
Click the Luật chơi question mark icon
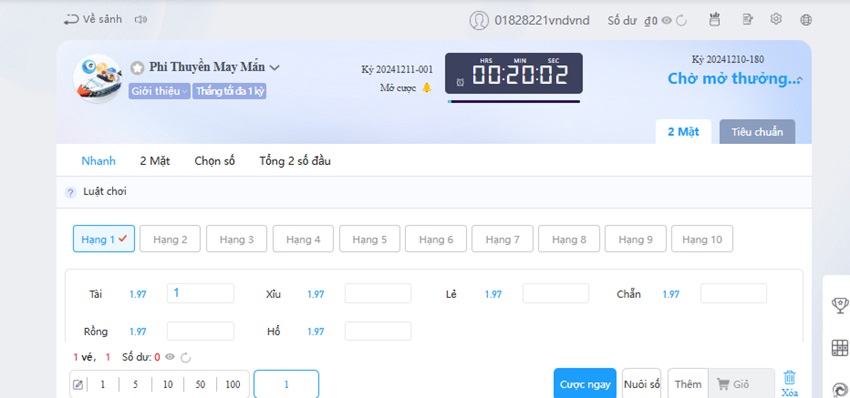click(70, 192)
